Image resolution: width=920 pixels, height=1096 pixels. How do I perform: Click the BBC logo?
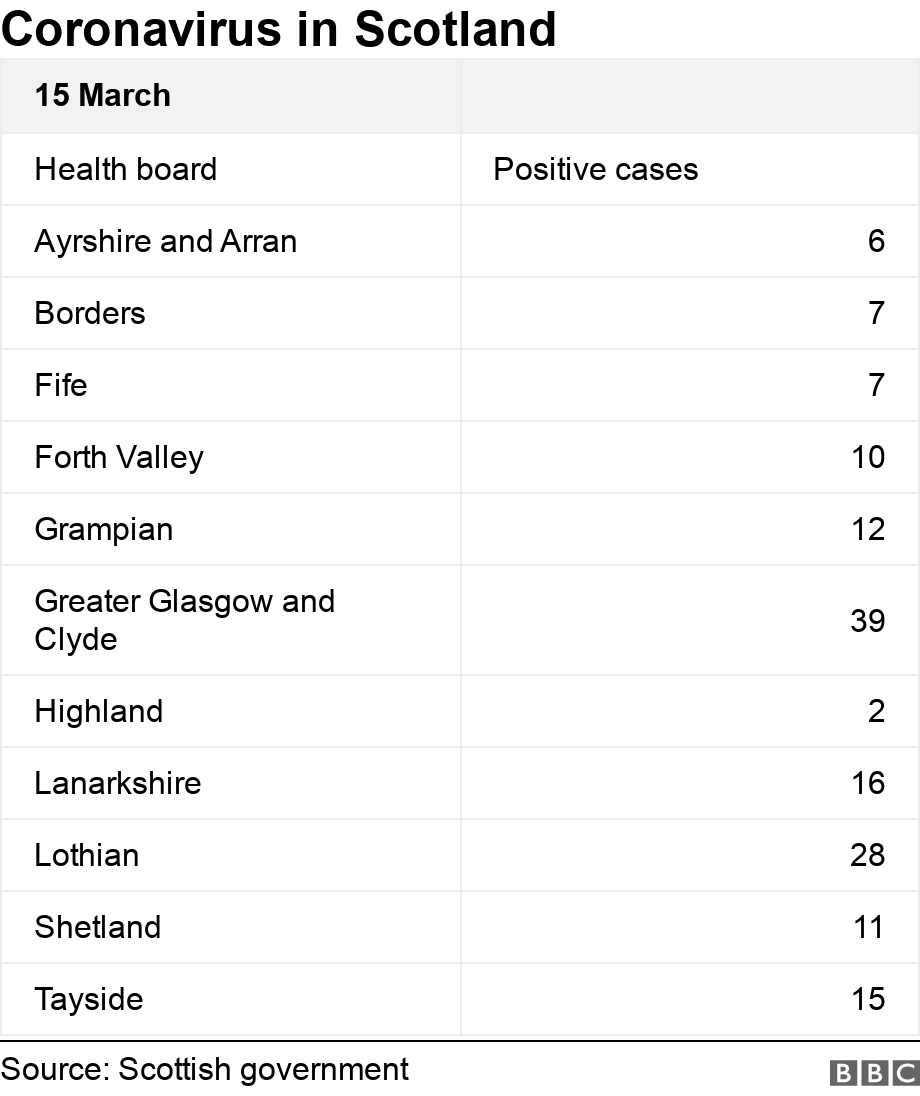(x=873, y=1072)
